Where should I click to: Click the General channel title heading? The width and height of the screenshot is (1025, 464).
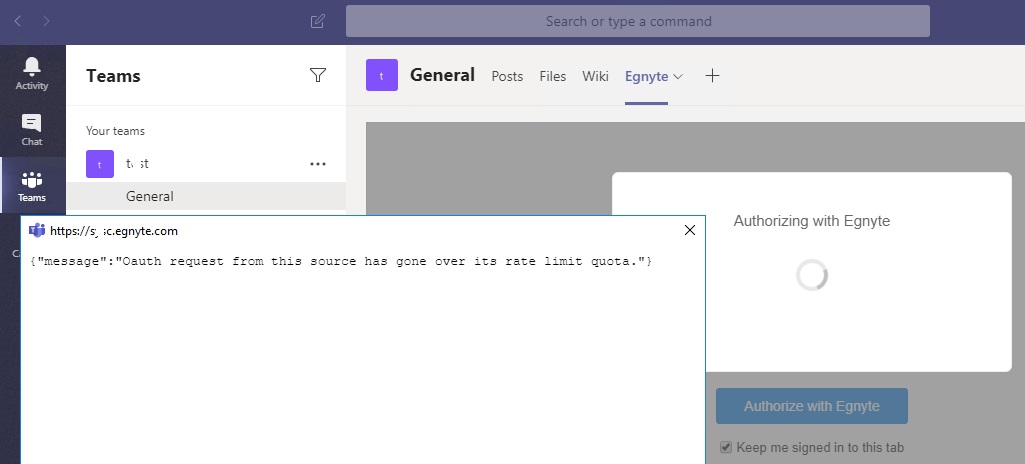tap(443, 75)
